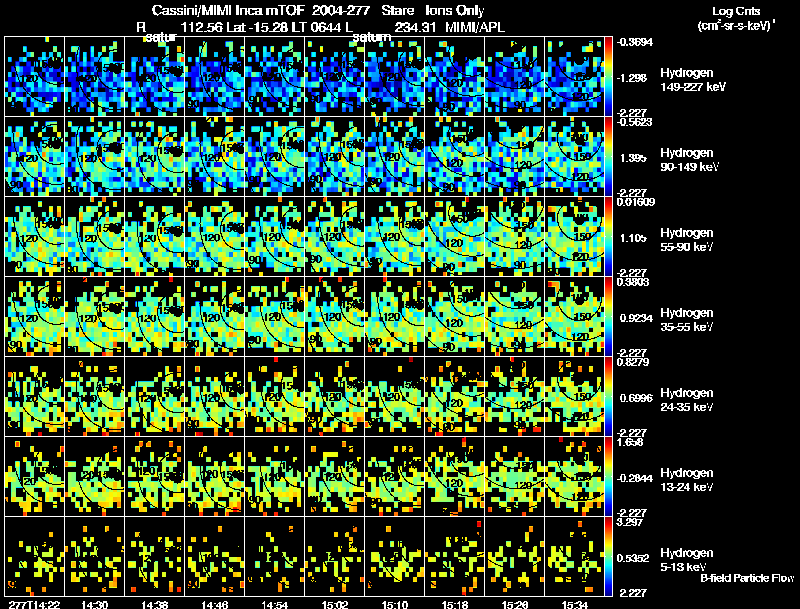Click the 'Ions Only' header label

point(455,10)
